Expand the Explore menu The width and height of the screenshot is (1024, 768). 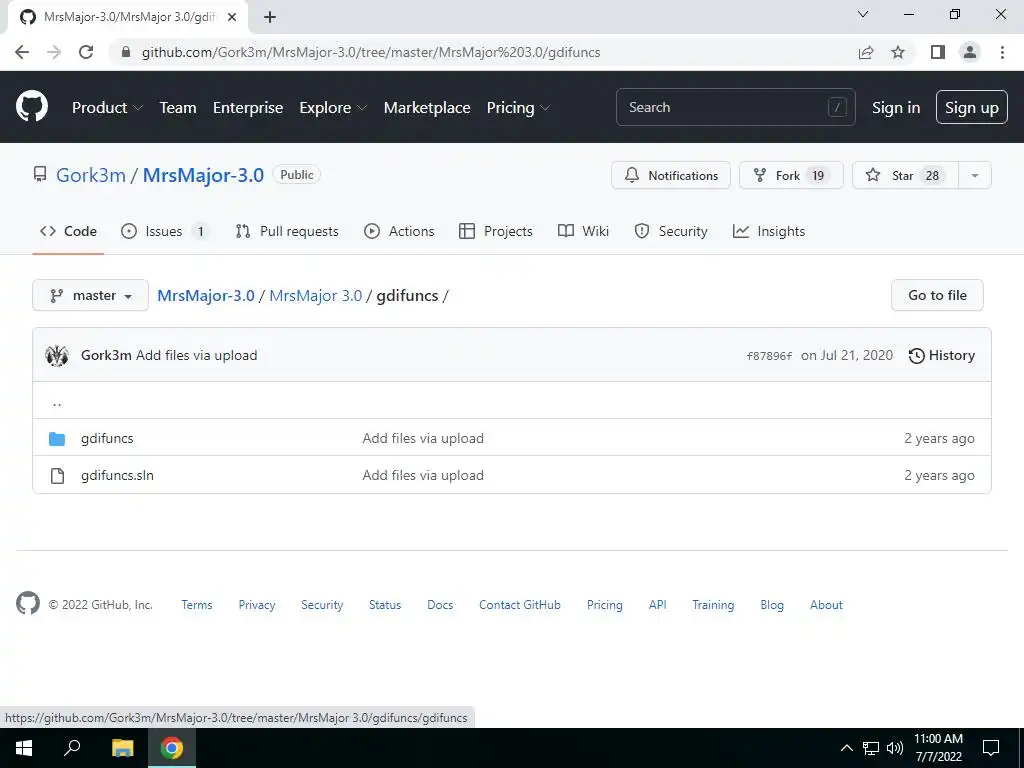coord(333,107)
